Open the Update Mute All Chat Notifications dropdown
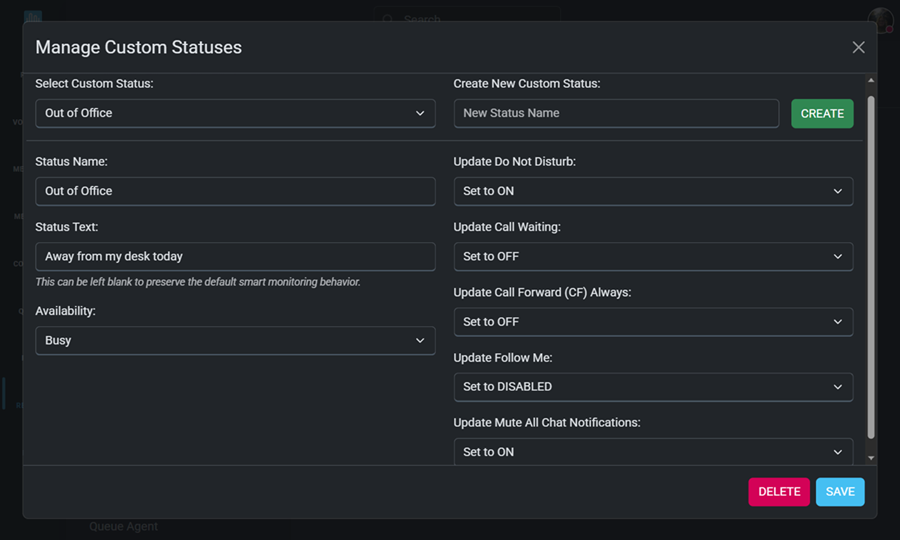The width and height of the screenshot is (900, 540). point(653,452)
